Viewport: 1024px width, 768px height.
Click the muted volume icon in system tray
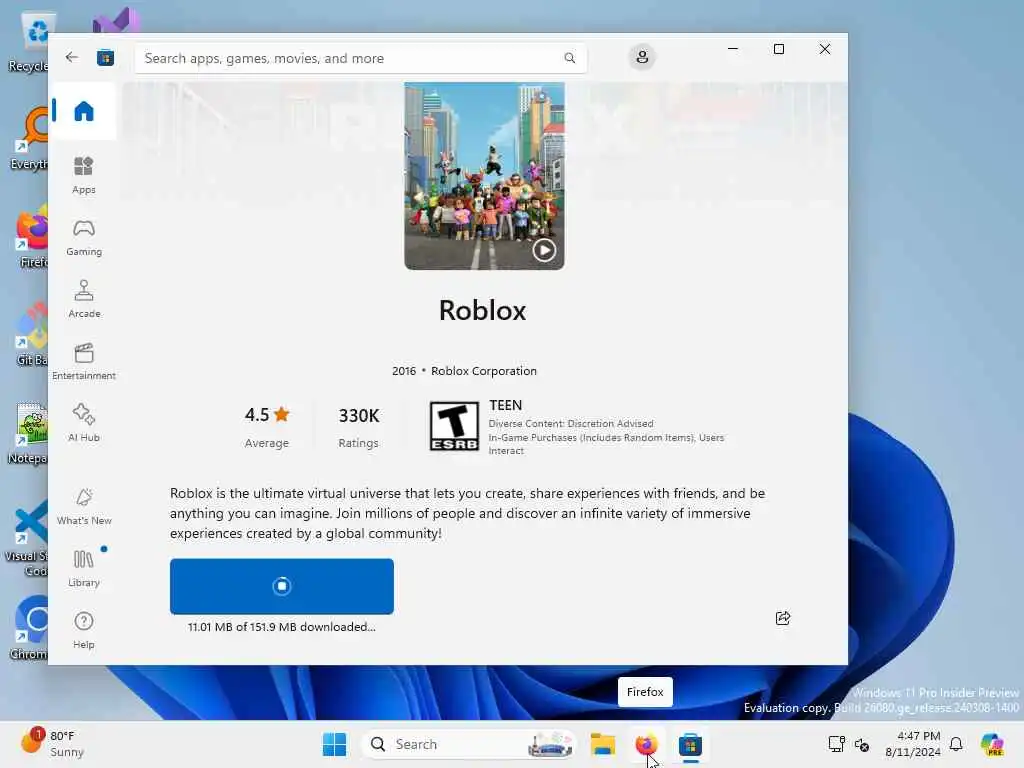coord(862,744)
